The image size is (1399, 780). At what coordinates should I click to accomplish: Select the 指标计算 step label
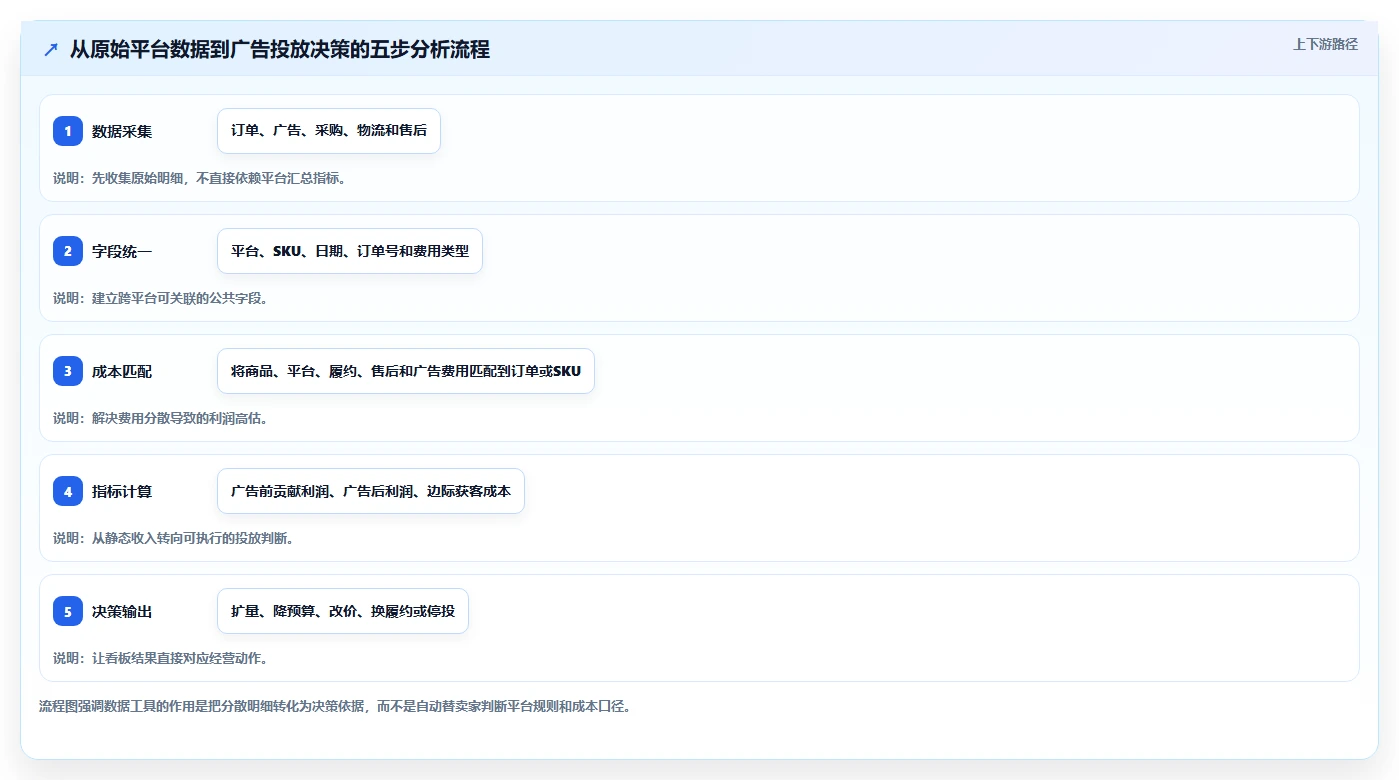pos(122,491)
